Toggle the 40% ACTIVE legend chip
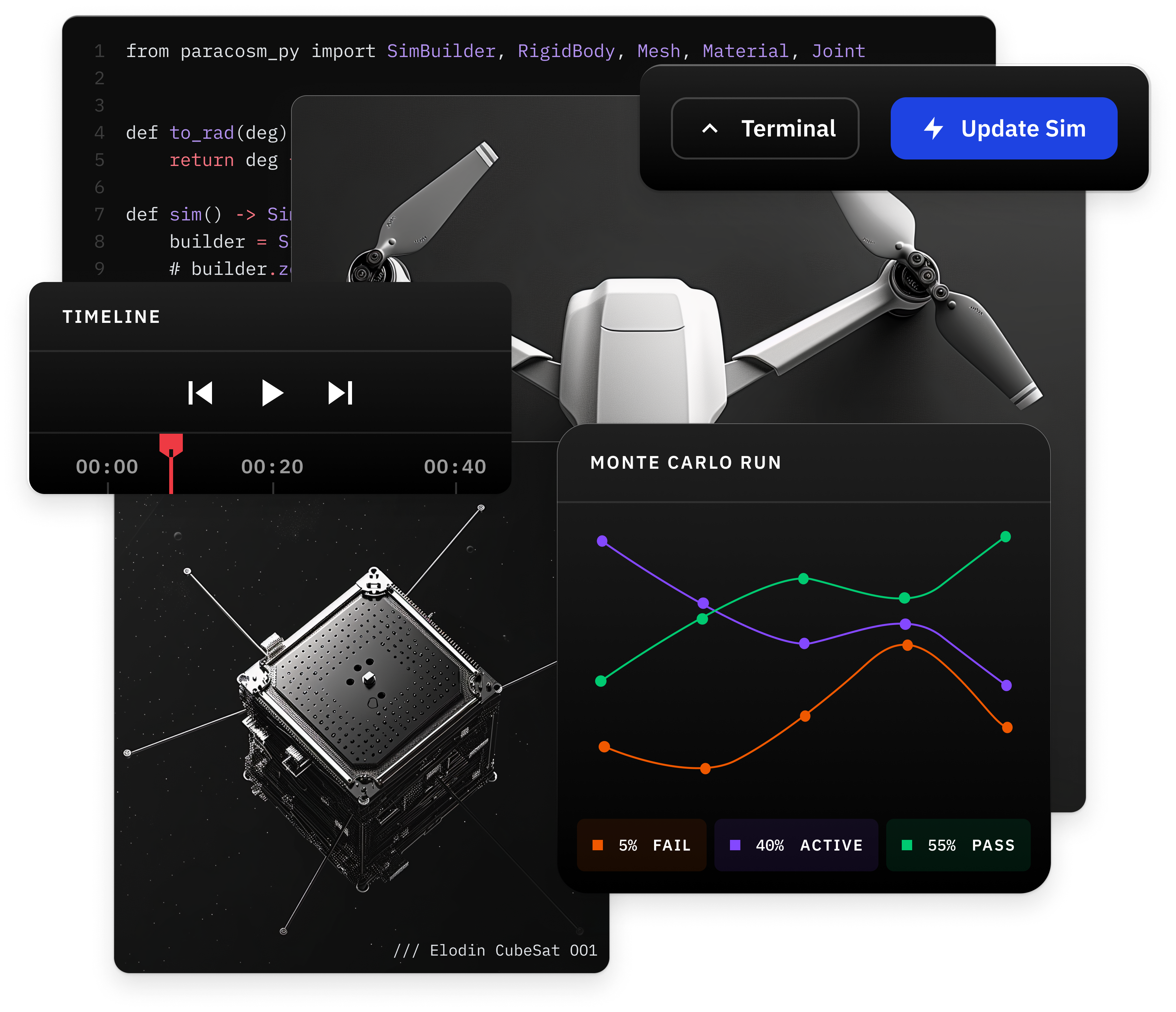This screenshot has width=1176, height=1012. (x=796, y=845)
